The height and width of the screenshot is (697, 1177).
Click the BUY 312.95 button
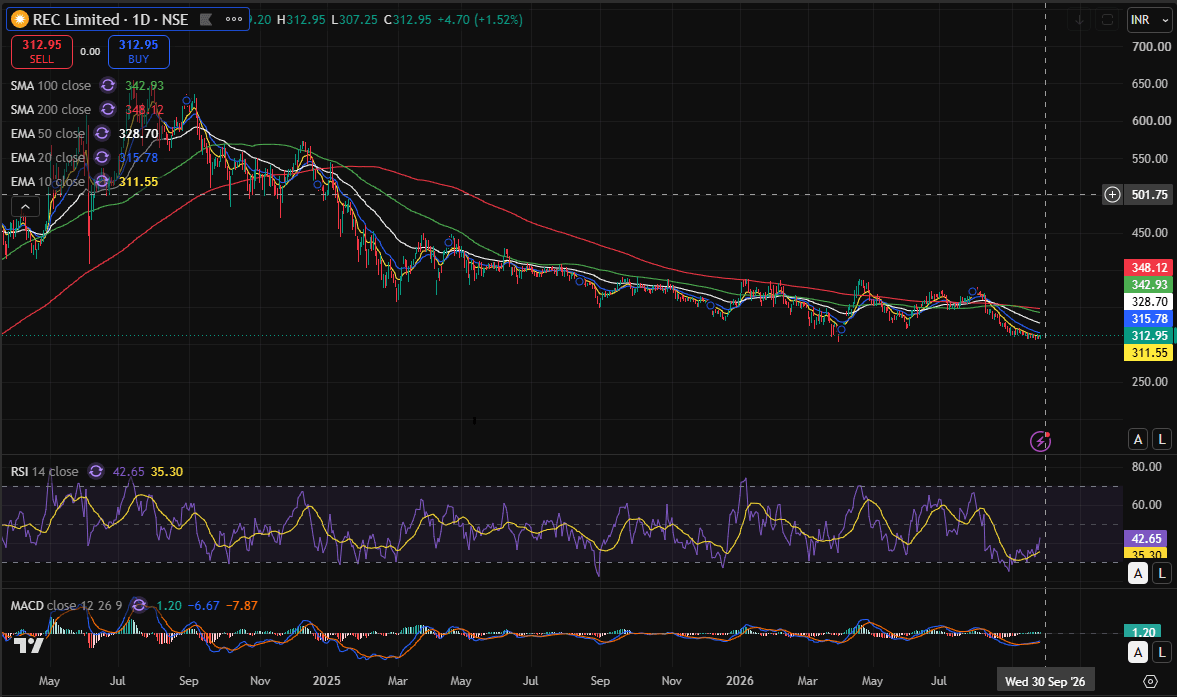click(138, 52)
